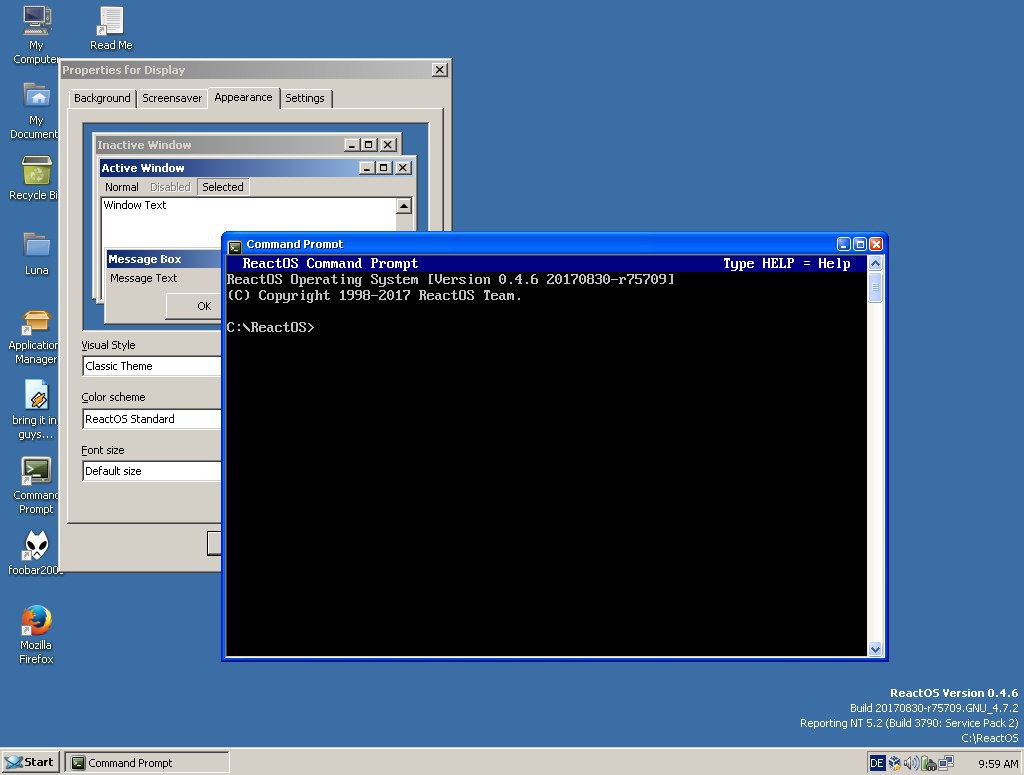Click the taskbar clock showing 9:59 AM

click(x=997, y=763)
